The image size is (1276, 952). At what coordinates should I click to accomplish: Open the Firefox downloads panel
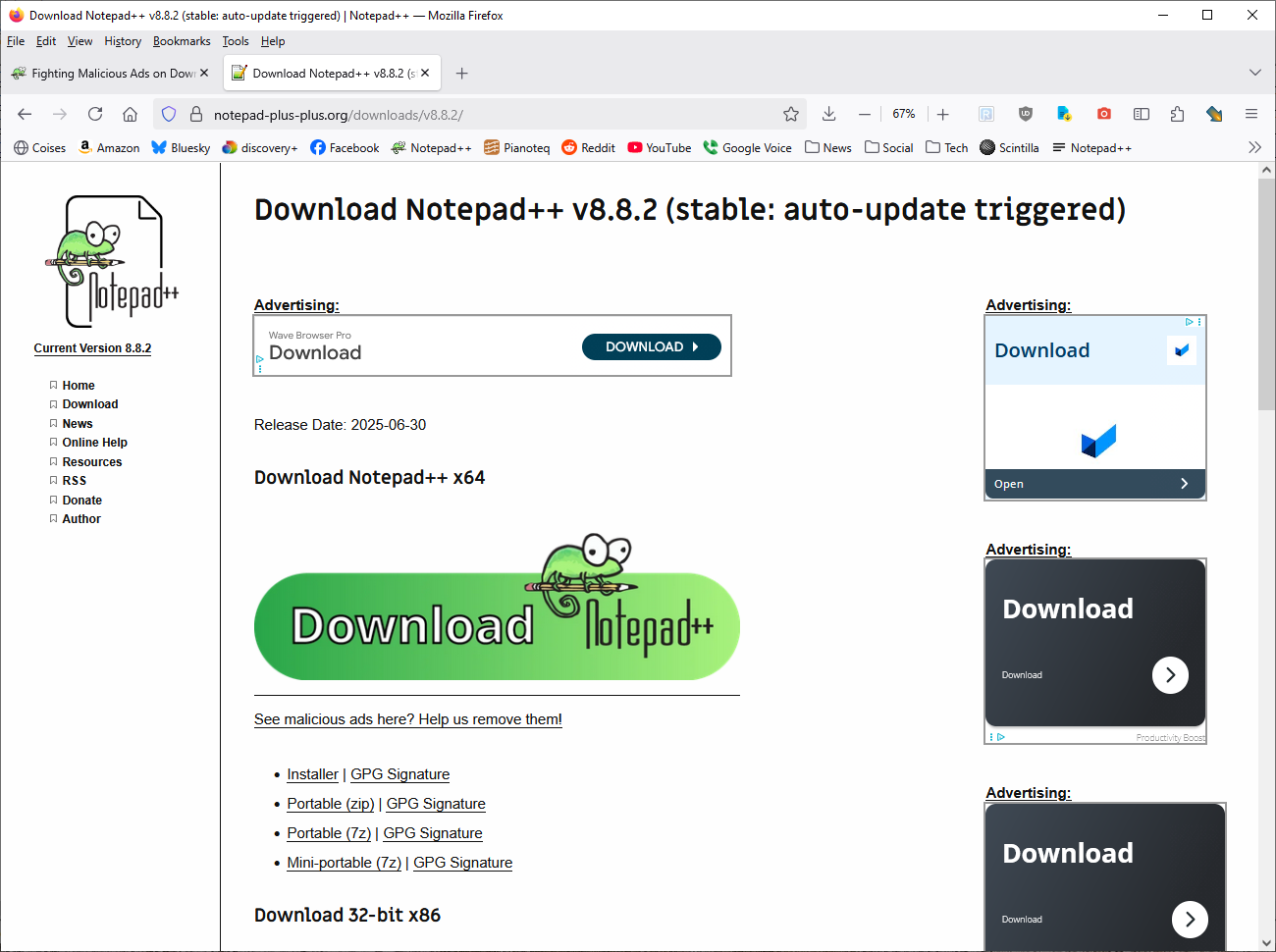[829, 114]
